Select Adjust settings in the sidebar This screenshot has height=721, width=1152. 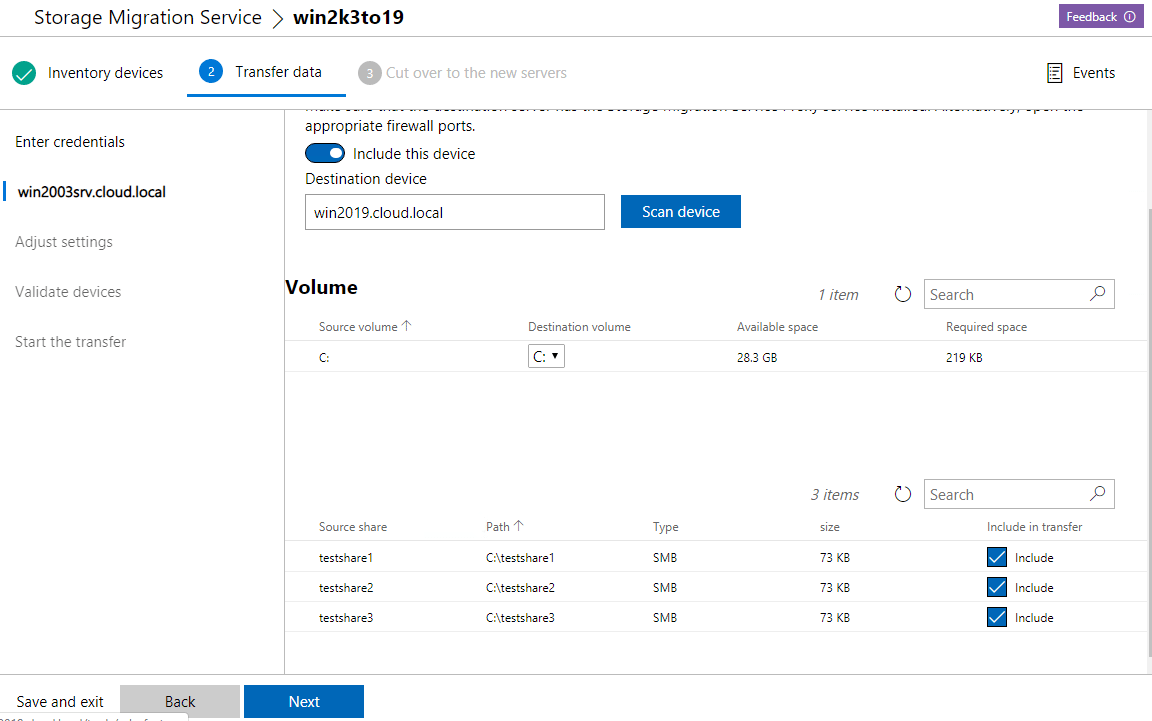64,242
